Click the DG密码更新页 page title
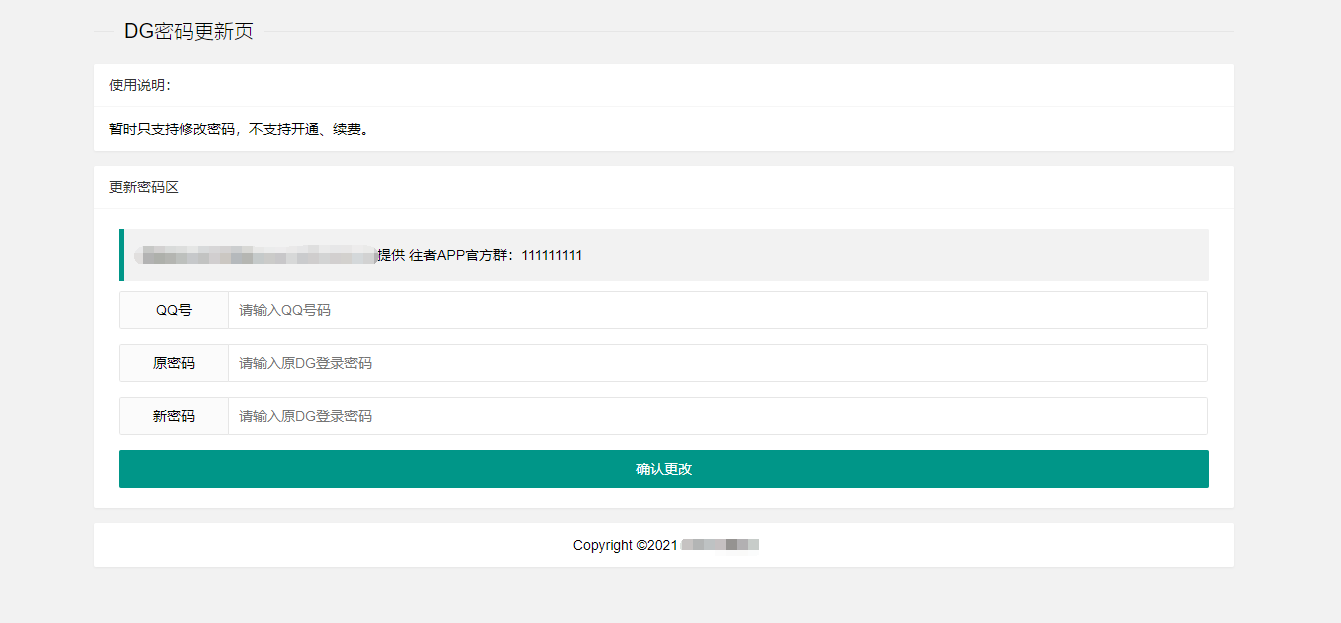This screenshot has height=623, width=1341. point(186,31)
